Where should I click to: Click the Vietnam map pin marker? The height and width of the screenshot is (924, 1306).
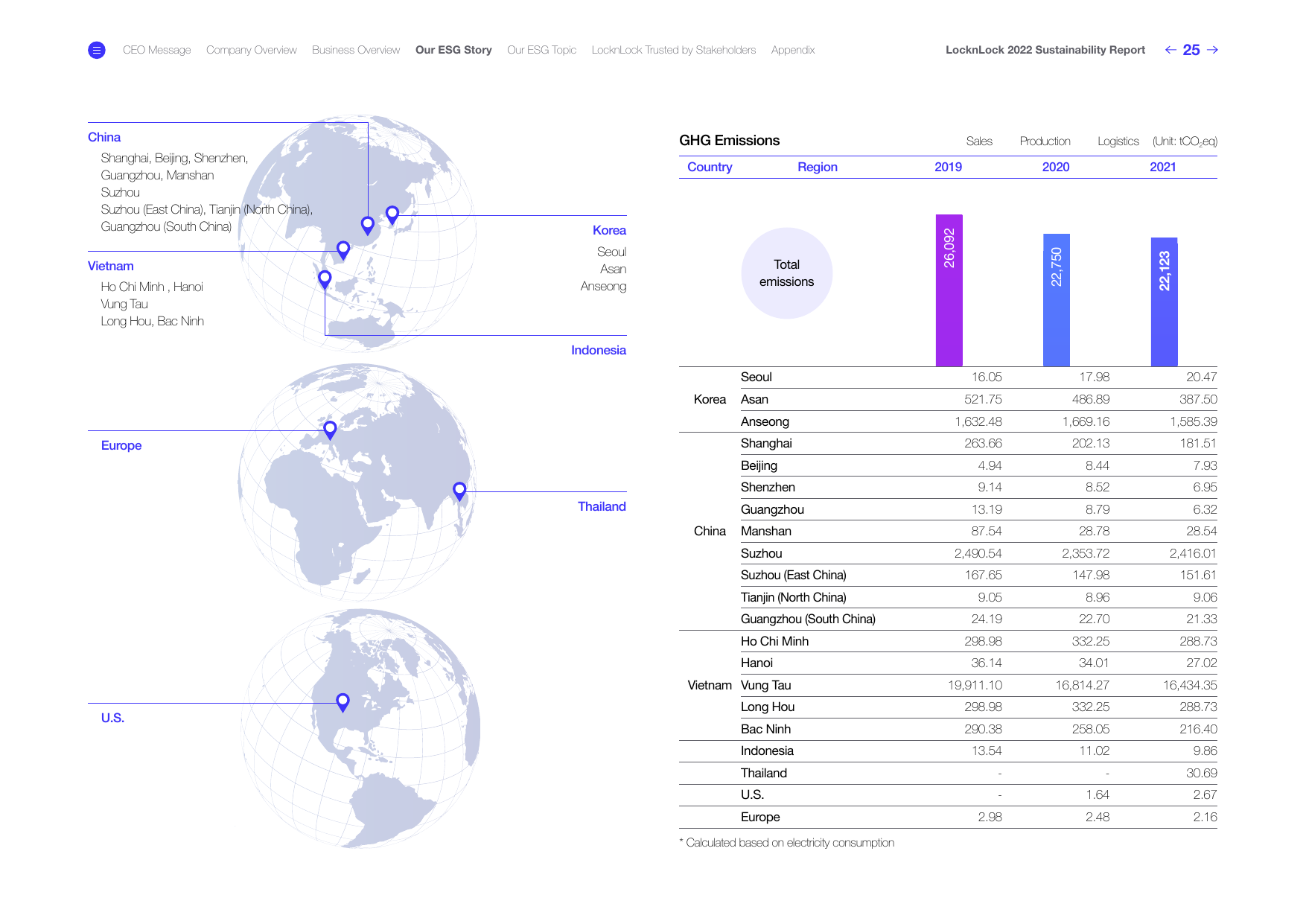343,250
